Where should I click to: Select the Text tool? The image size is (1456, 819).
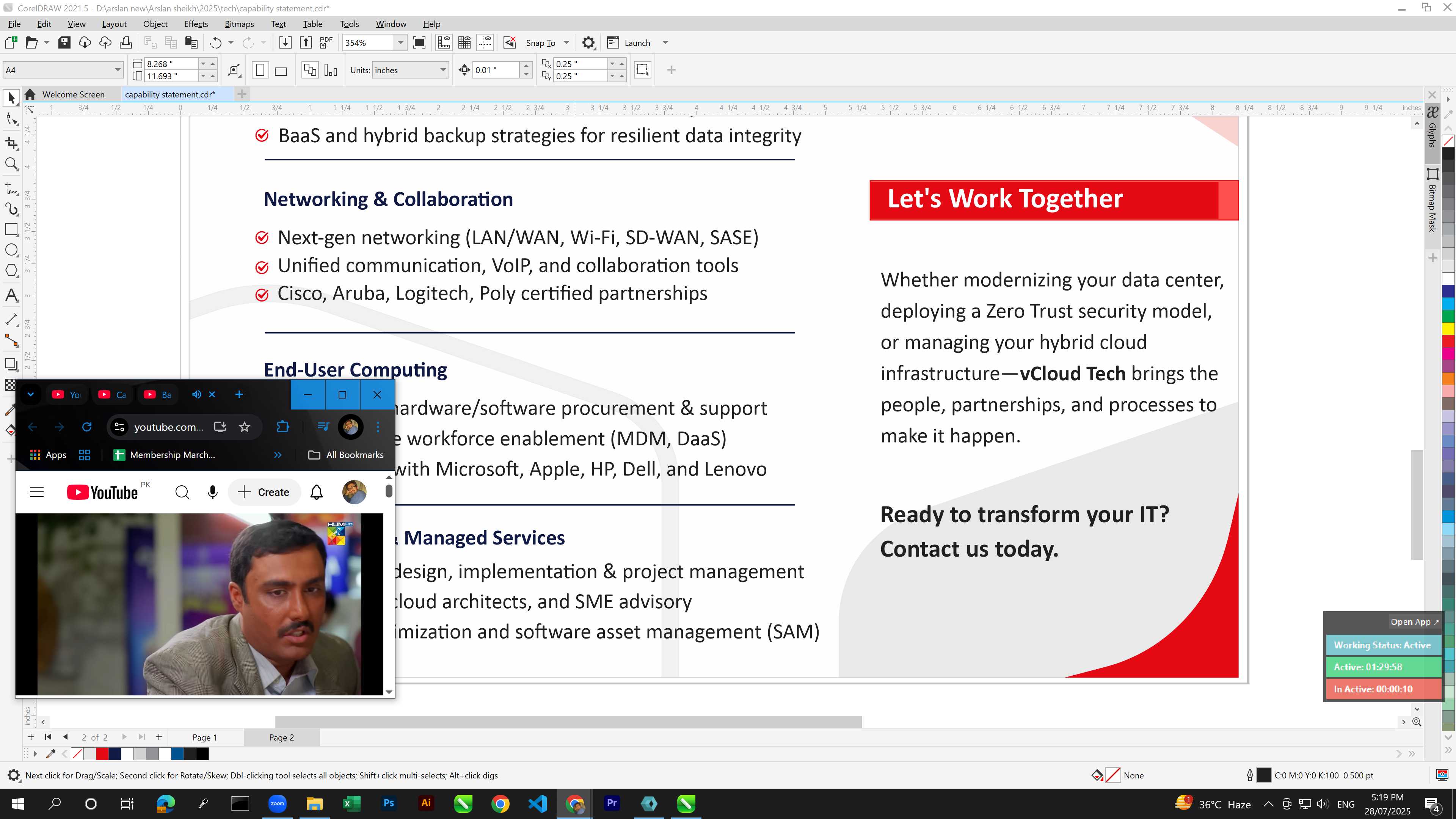pos(11,295)
